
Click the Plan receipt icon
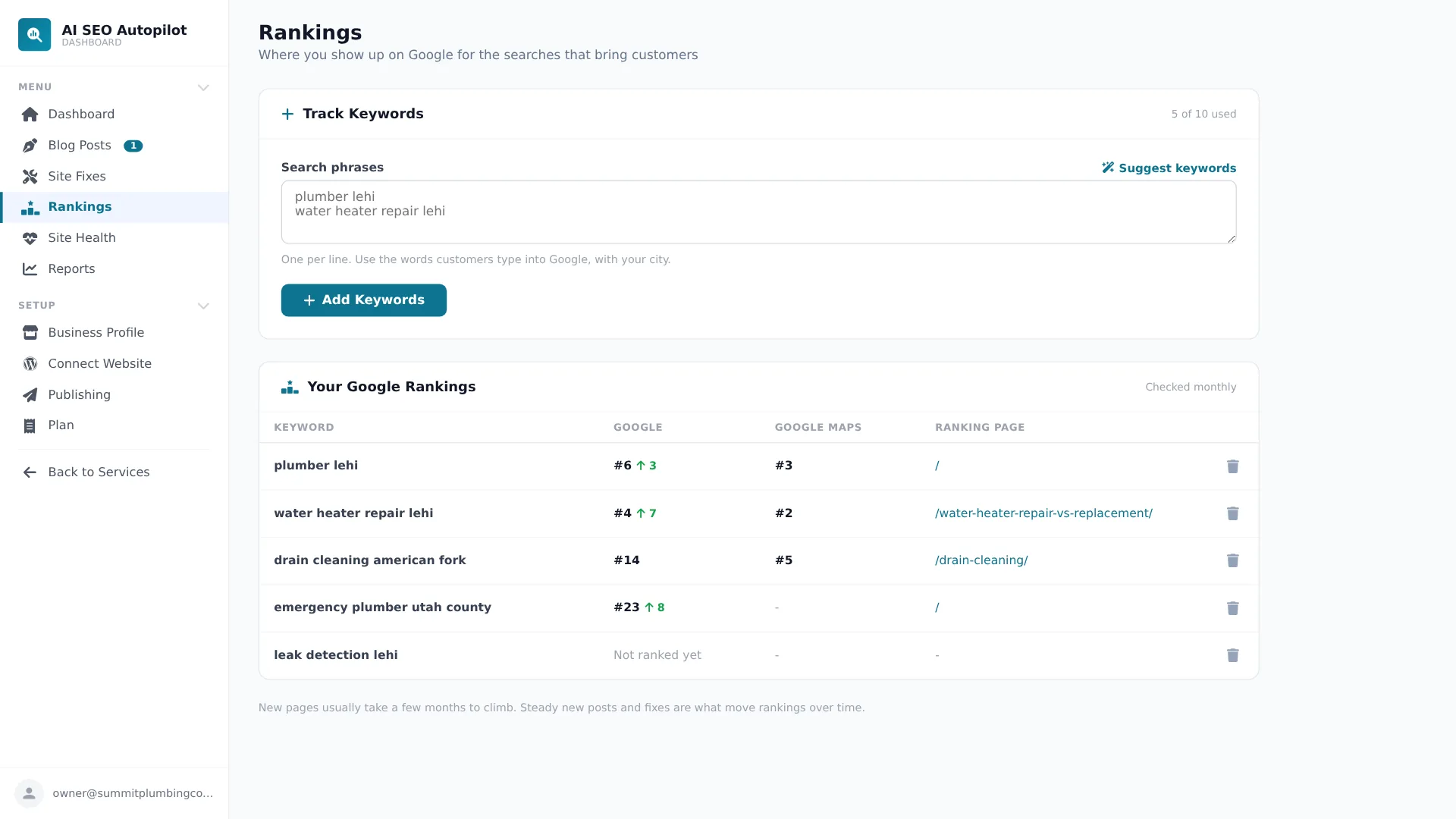coord(30,426)
